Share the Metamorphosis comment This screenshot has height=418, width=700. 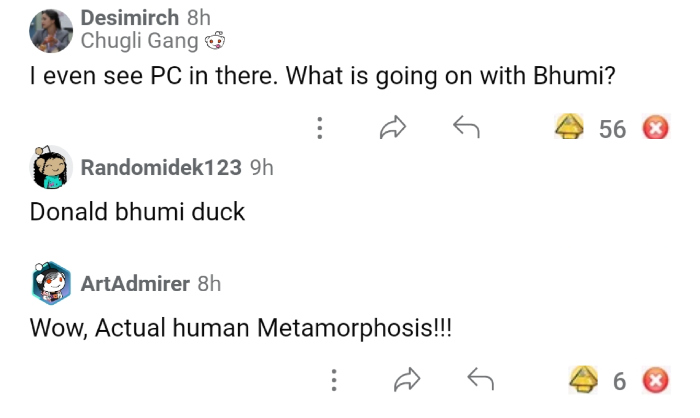(407, 380)
